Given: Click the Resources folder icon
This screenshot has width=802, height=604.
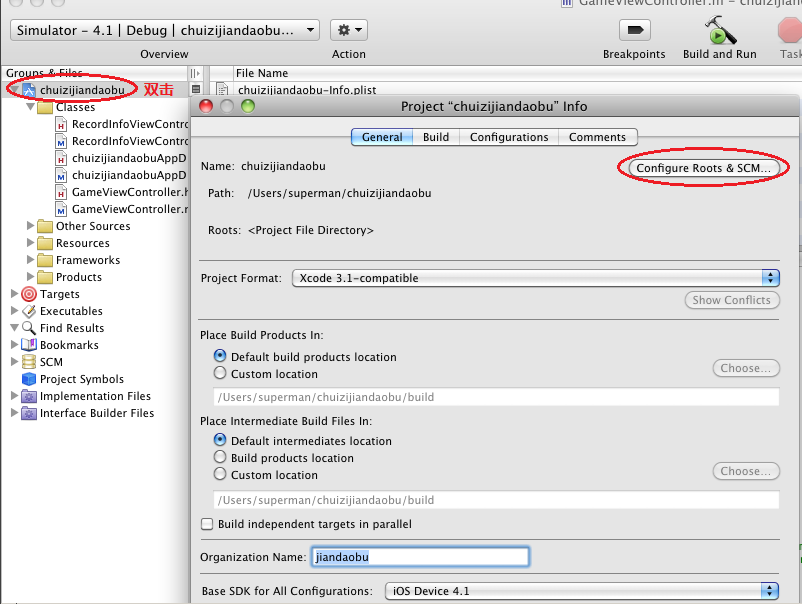Looking at the screenshot, I should click(x=45, y=243).
